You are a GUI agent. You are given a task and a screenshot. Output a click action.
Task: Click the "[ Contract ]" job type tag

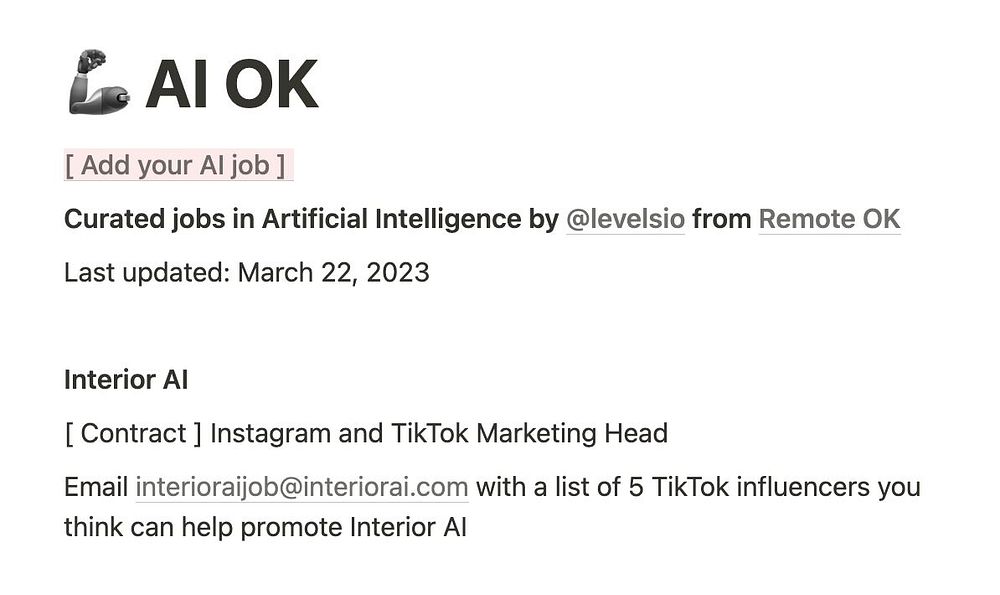(133, 434)
